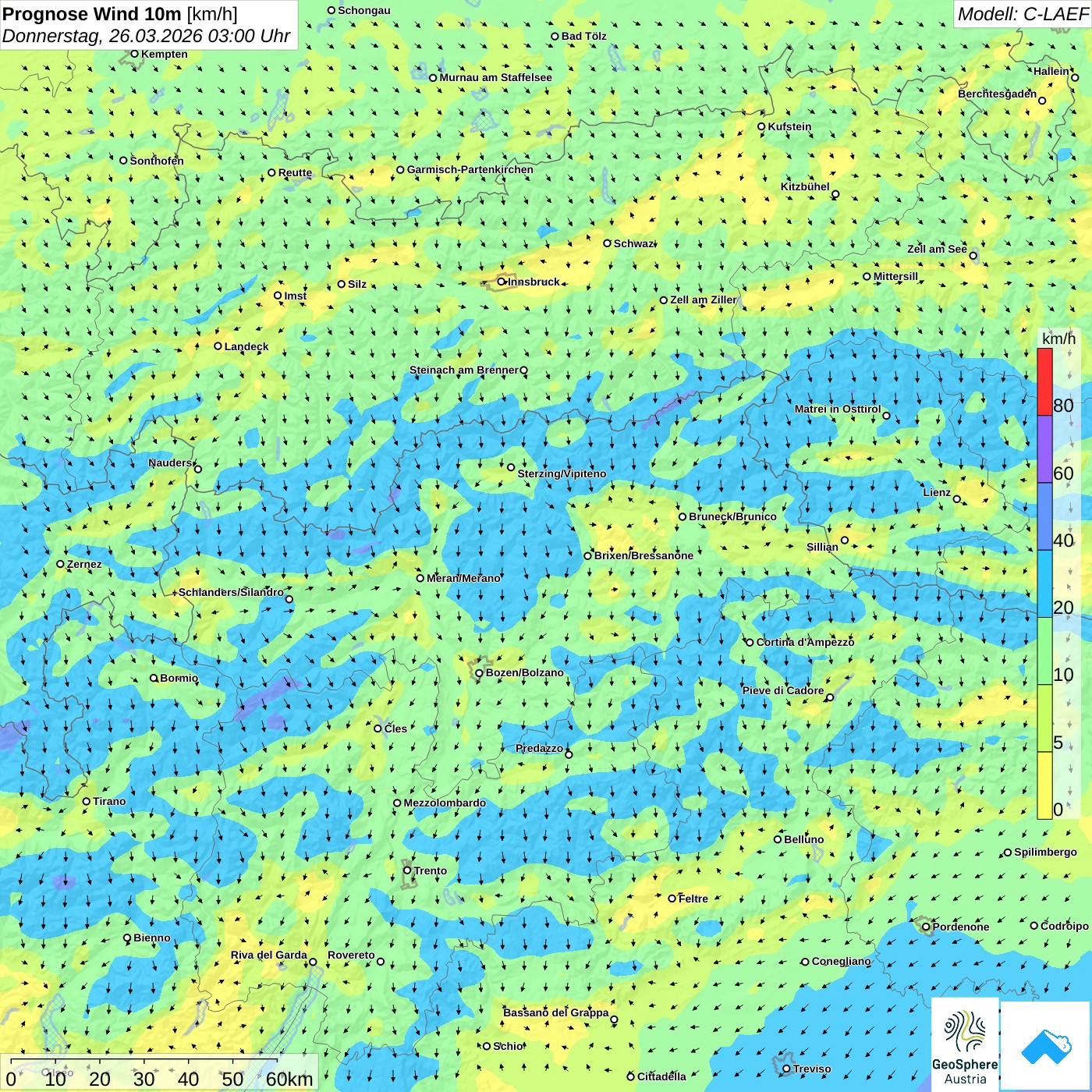Click the Innsbruck city marker

[502, 282]
